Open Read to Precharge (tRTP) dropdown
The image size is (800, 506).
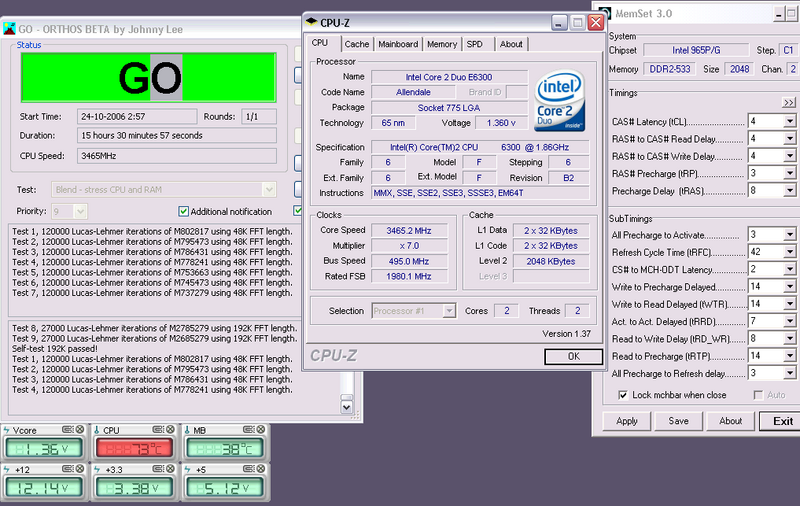tap(789, 356)
